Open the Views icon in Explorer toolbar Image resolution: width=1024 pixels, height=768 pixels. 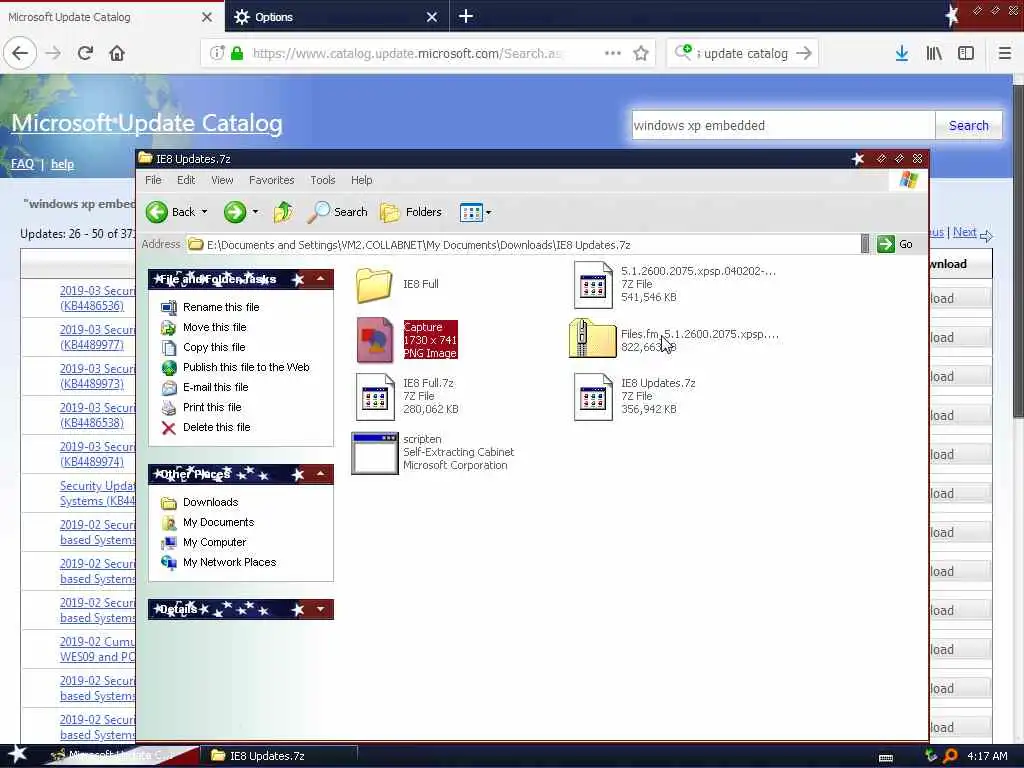point(471,212)
